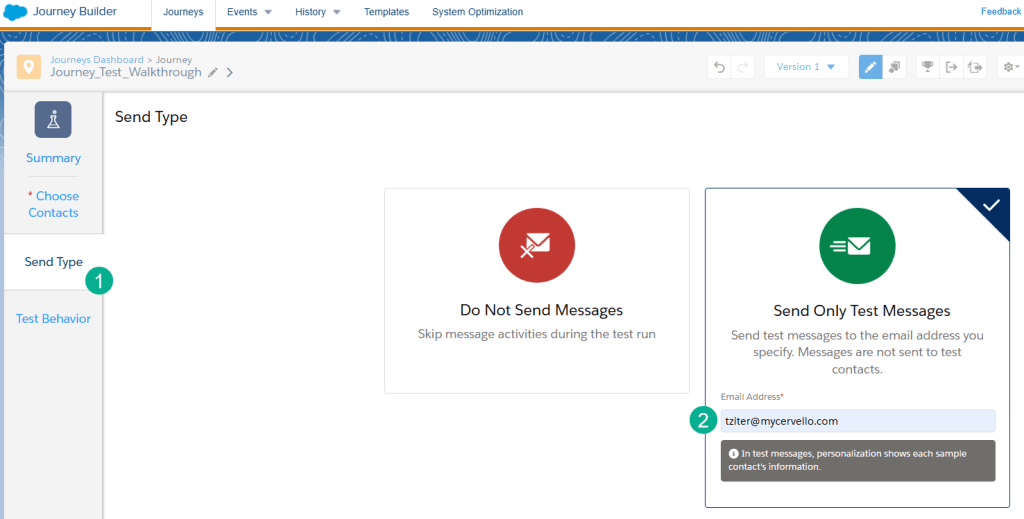Open the gear settings dropdown
Image resolution: width=1024 pixels, height=519 pixels.
pyautogui.click(x=1010, y=67)
